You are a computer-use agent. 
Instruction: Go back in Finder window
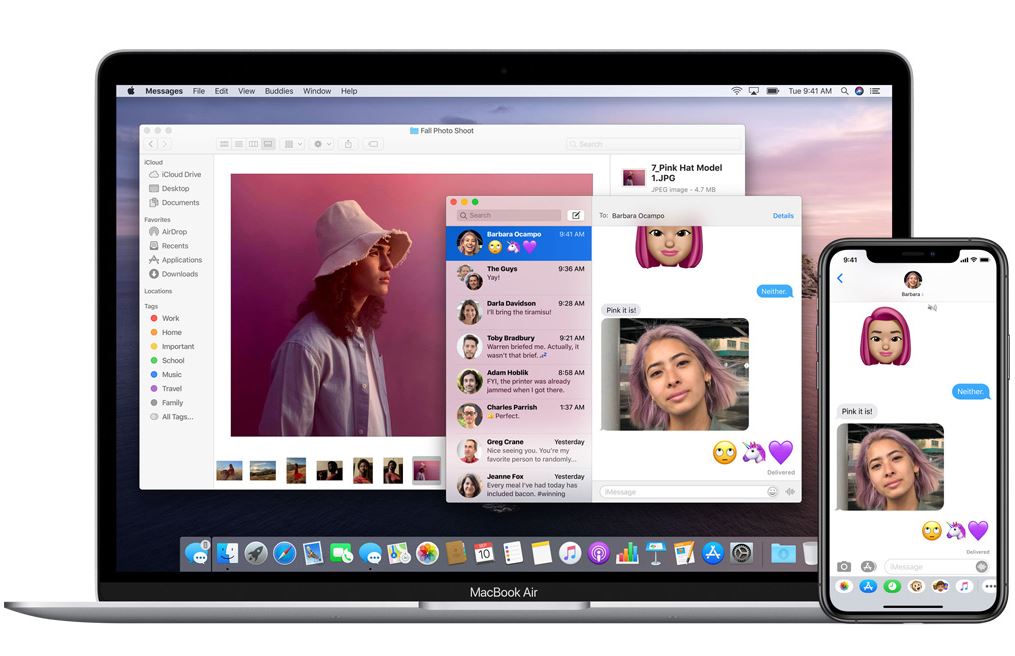pyautogui.click(x=151, y=144)
